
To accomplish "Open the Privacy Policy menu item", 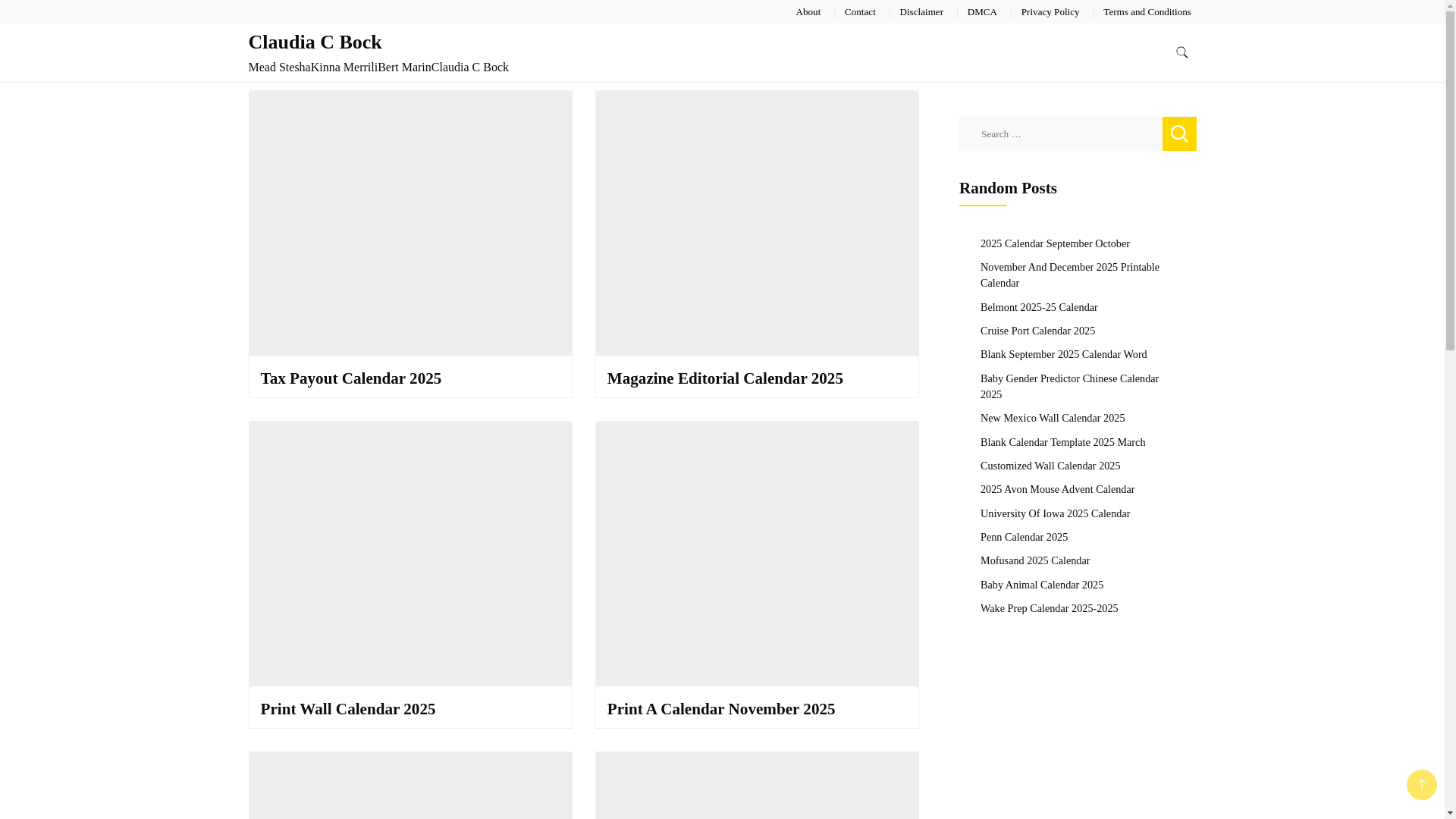I will point(1050,11).
